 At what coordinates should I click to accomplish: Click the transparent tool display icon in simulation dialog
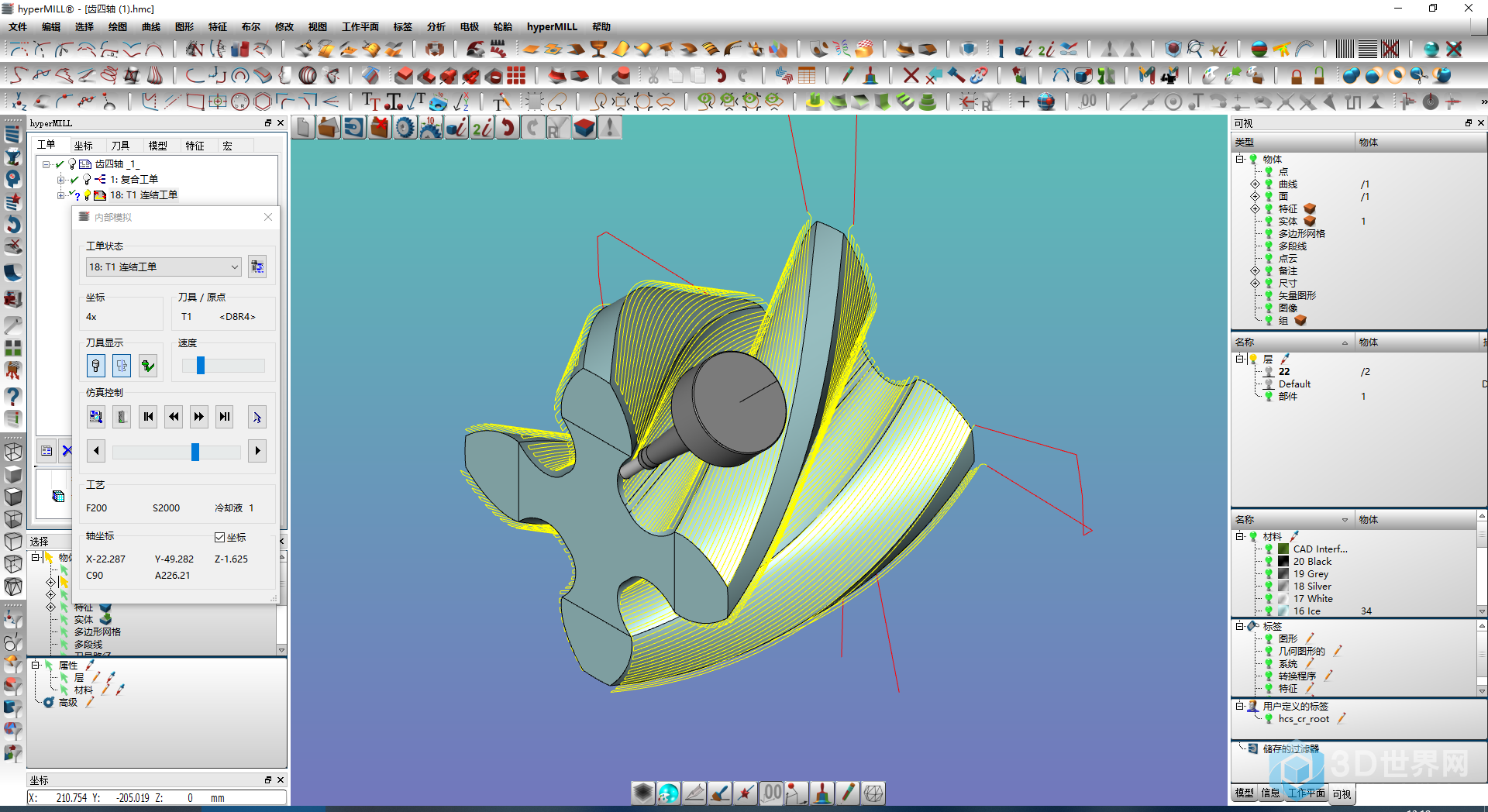[x=122, y=366]
